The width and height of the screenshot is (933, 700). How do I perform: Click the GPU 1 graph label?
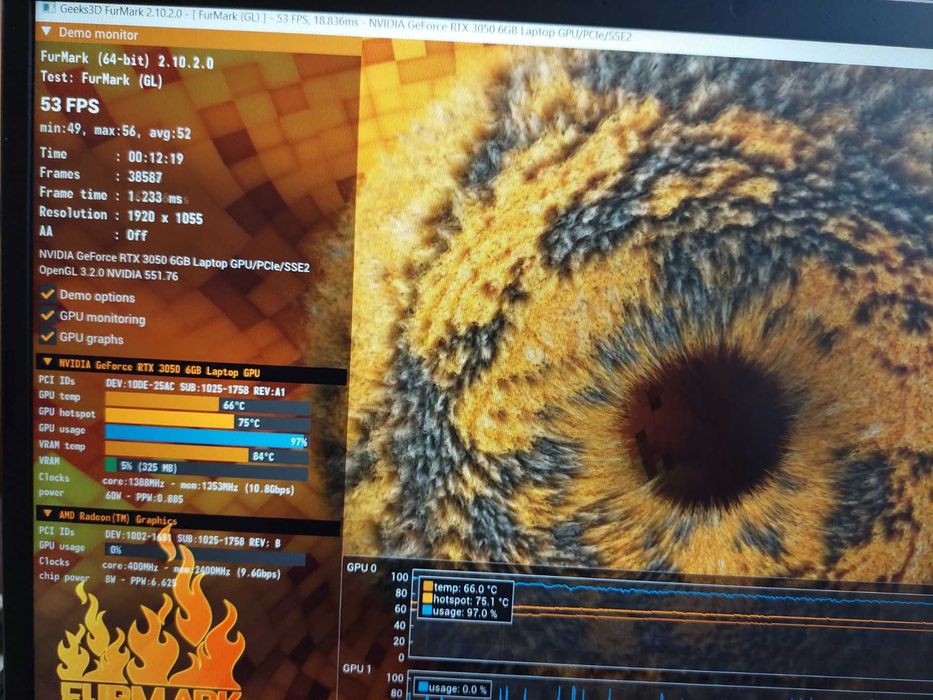tap(357, 668)
